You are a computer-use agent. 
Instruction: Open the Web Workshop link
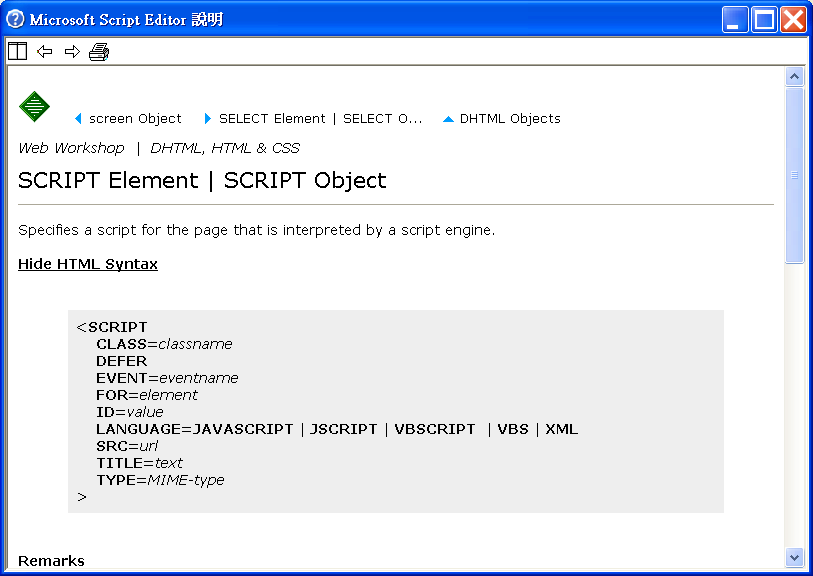coord(71,148)
